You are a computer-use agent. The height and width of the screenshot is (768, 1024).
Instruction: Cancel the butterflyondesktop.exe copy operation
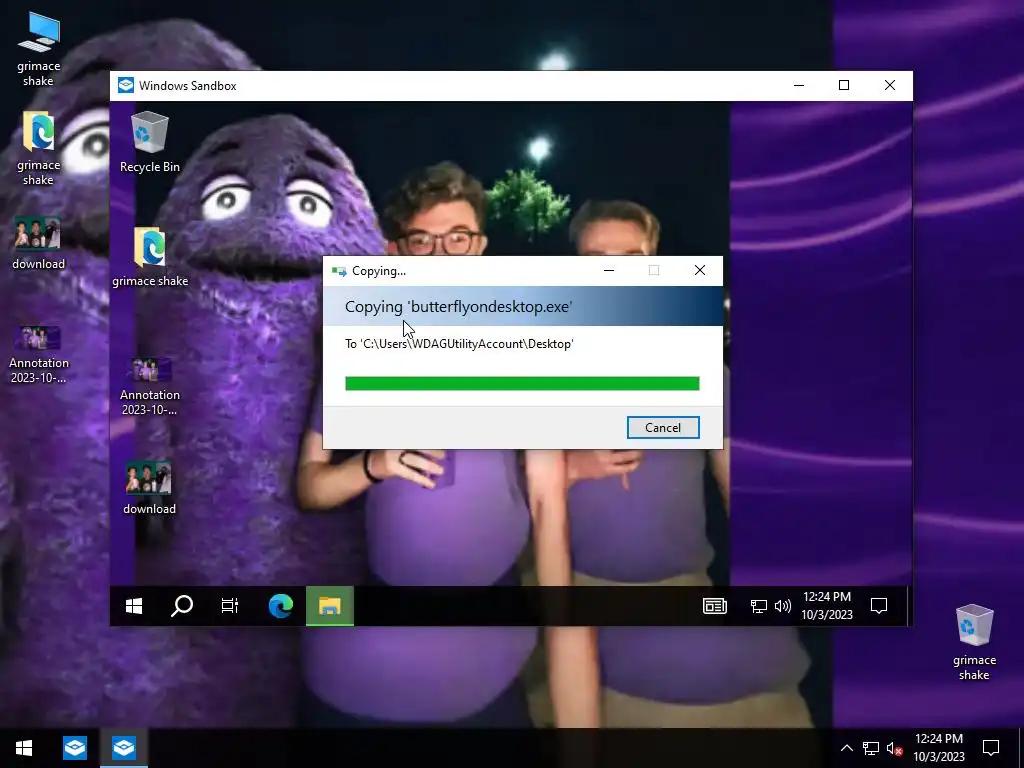(663, 428)
